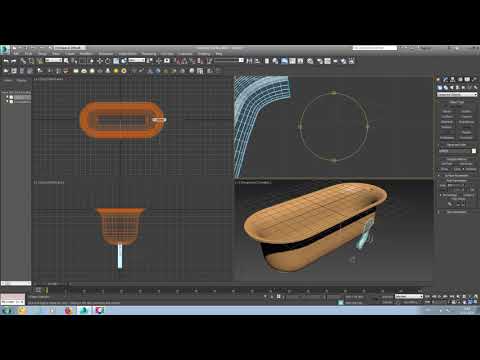Click the search field in the title bar

click(x=375, y=48)
